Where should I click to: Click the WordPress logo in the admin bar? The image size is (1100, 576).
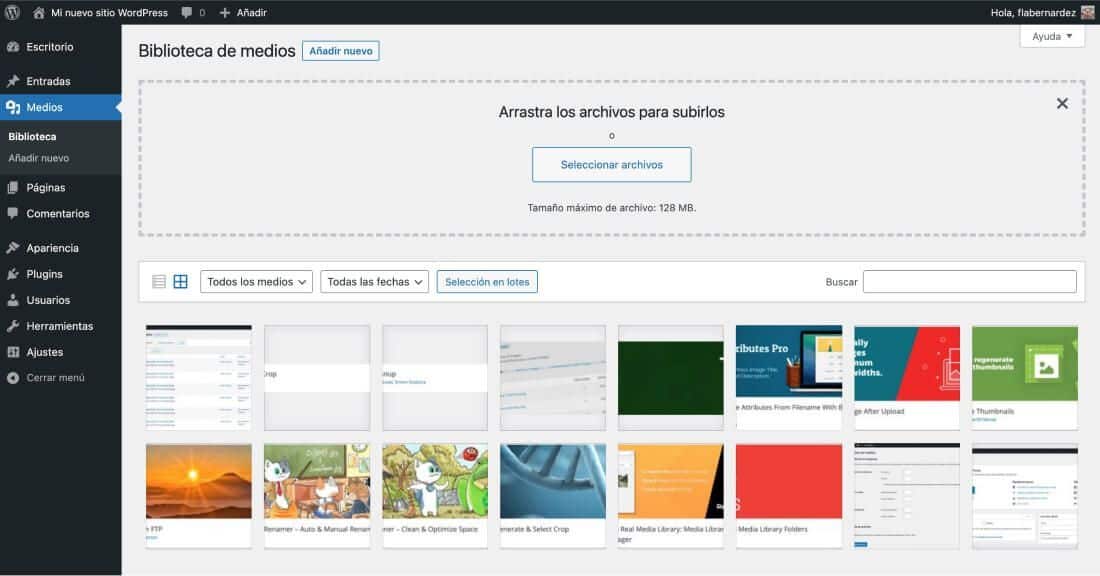pyautogui.click(x=10, y=13)
